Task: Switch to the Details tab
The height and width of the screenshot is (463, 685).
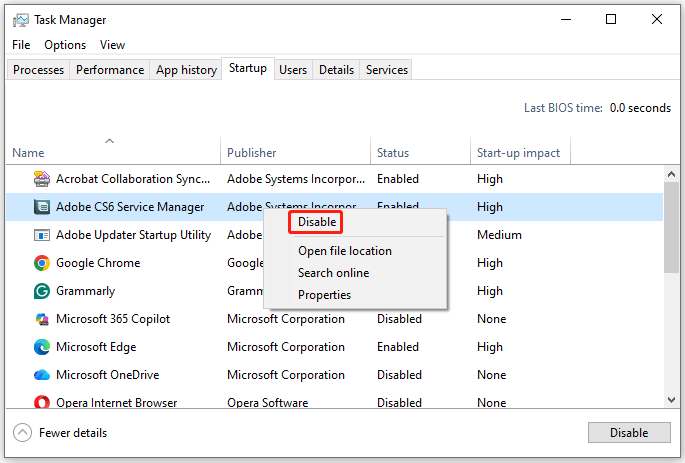Action: click(x=336, y=70)
